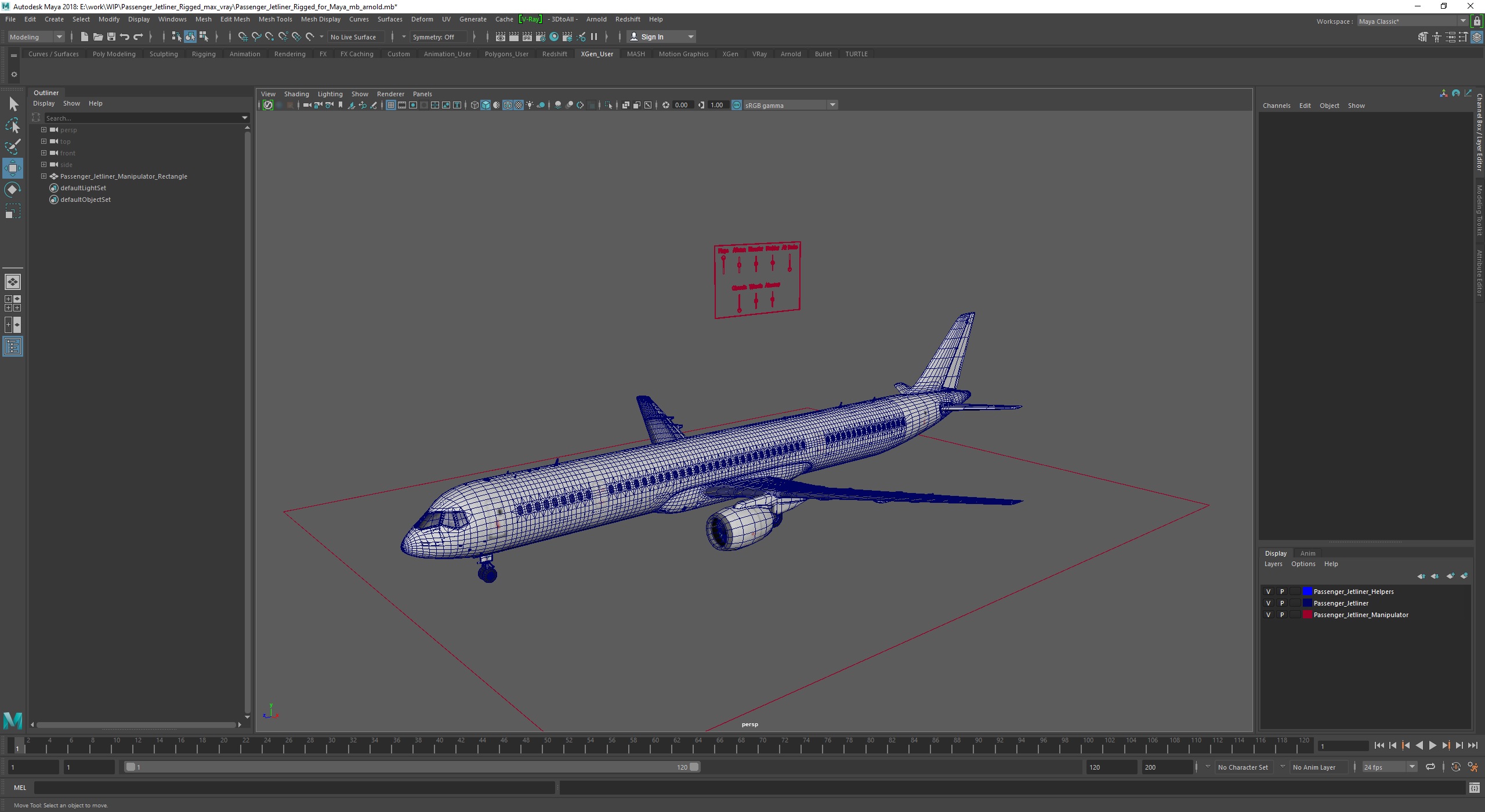Click the Play forwards button
The image size is (1485, 812).
tap(1432, 746)
